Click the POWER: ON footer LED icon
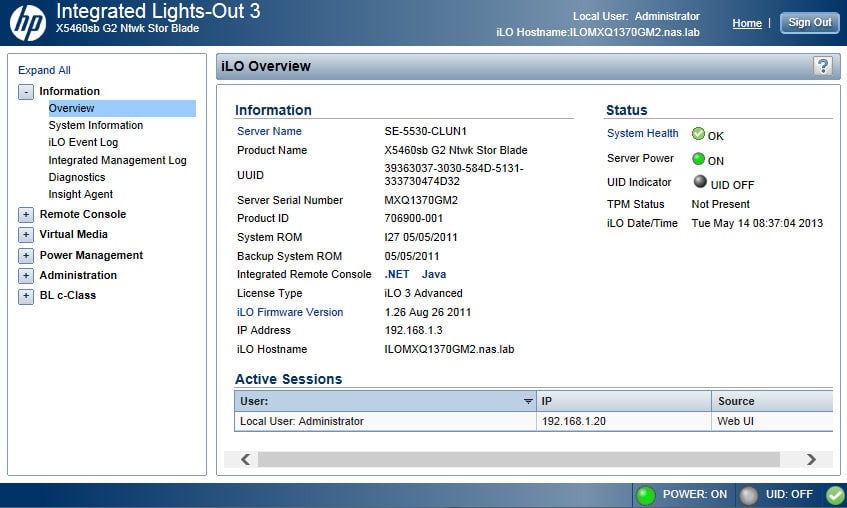The height and width of the screenshot is (508, 847). [x=646, y=495]
